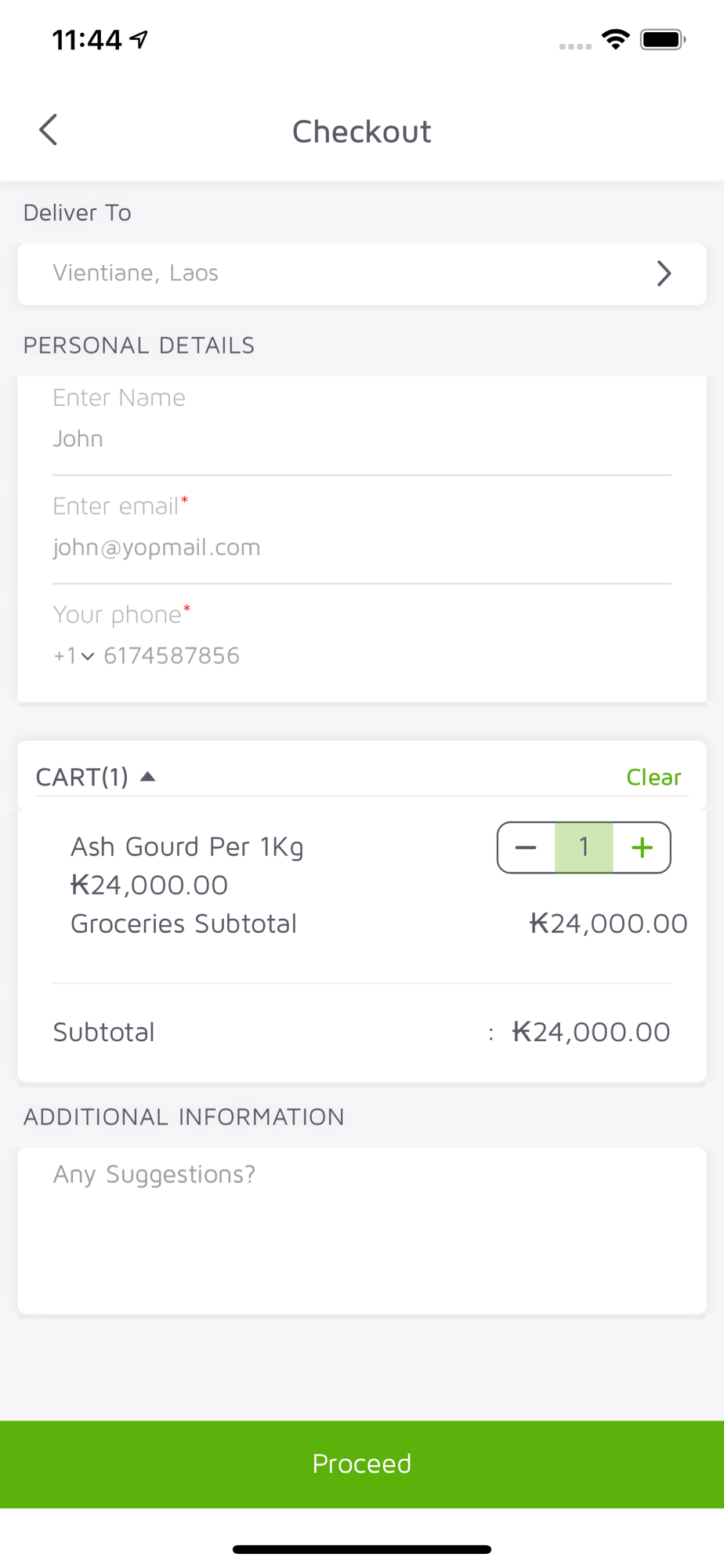Tap the Proceed button
Screen dimensions: 724x1568
coord(362,1464)
